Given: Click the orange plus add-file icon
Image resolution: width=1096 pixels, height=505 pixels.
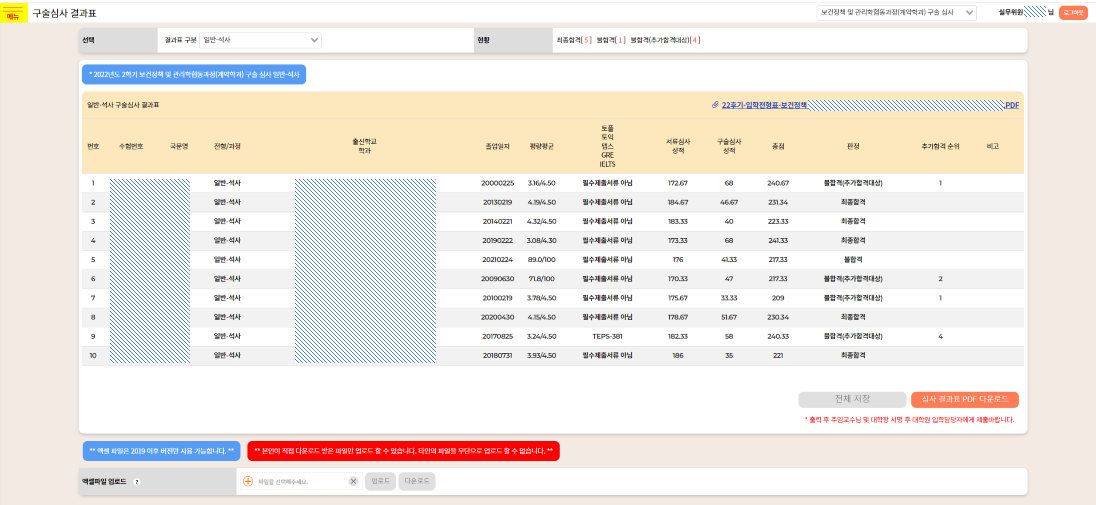Looking at the screenshot, I should [248, 481].
